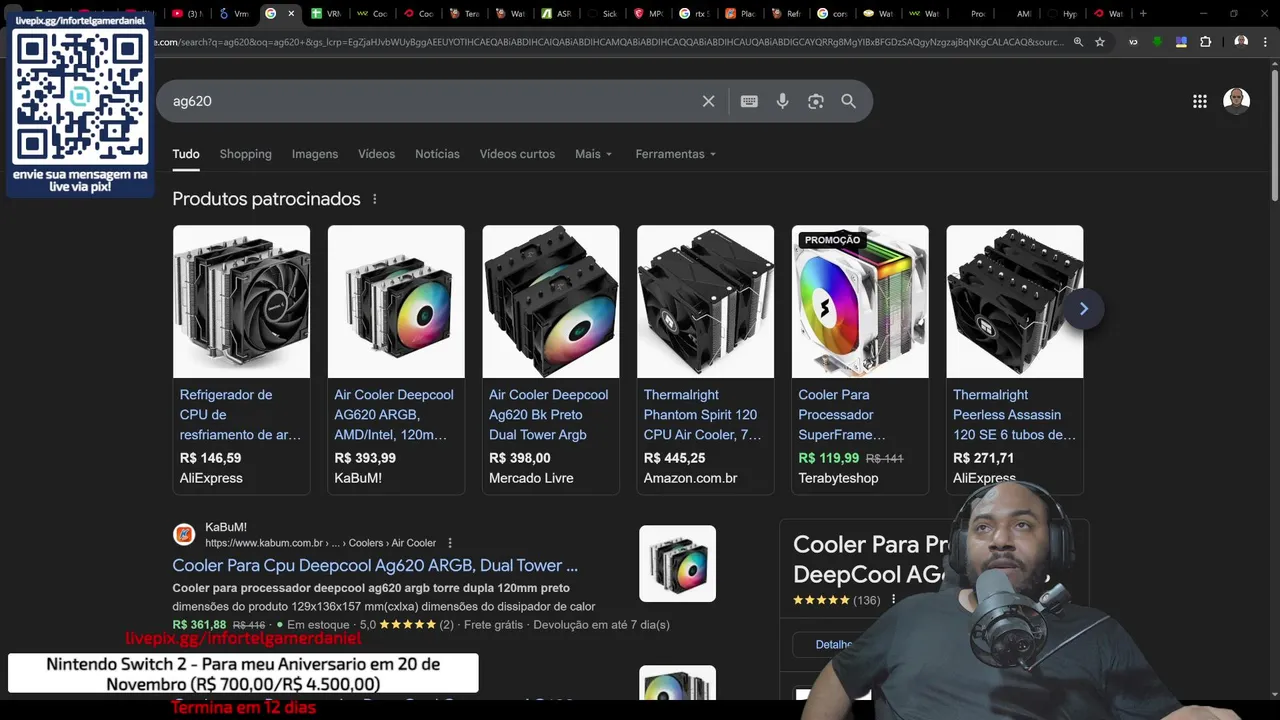
Task: Close the active Google search tab
Action: click(x=291, y=13)
